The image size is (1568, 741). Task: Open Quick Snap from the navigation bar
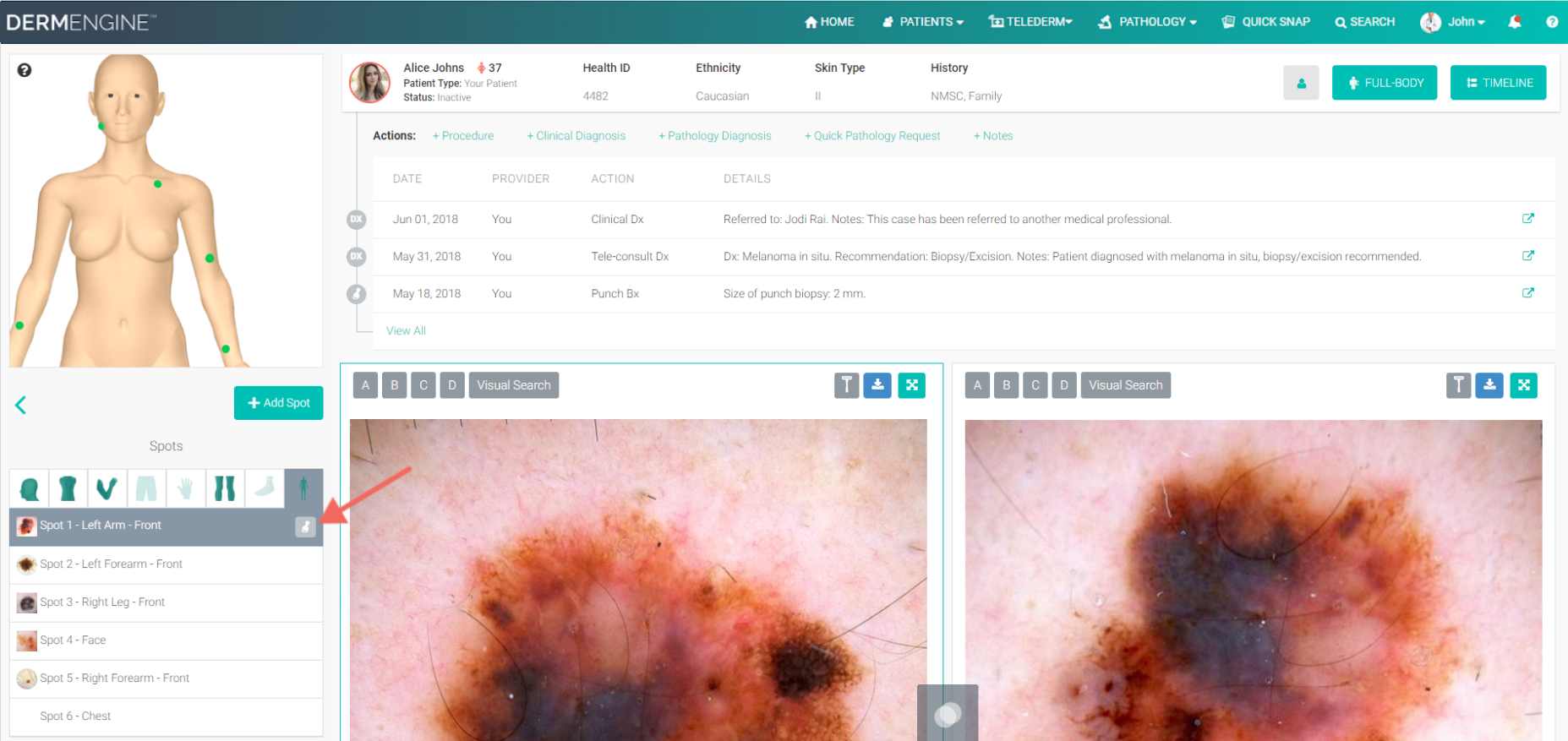pyautogui.click(x=1266, y=22)
